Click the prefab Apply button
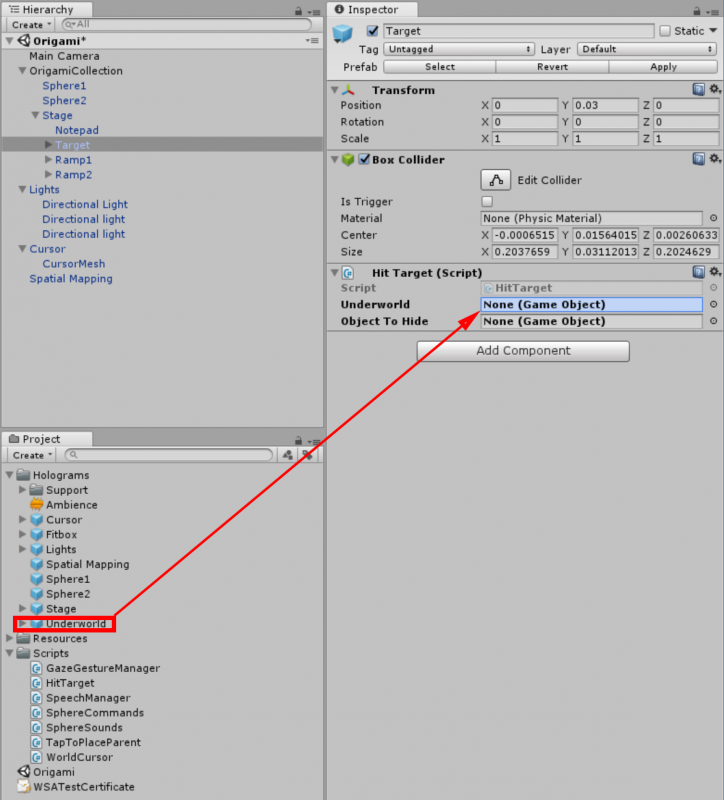The width and height of the screenshot is (724, 800). pyautogui.click(x=663, y=67)
